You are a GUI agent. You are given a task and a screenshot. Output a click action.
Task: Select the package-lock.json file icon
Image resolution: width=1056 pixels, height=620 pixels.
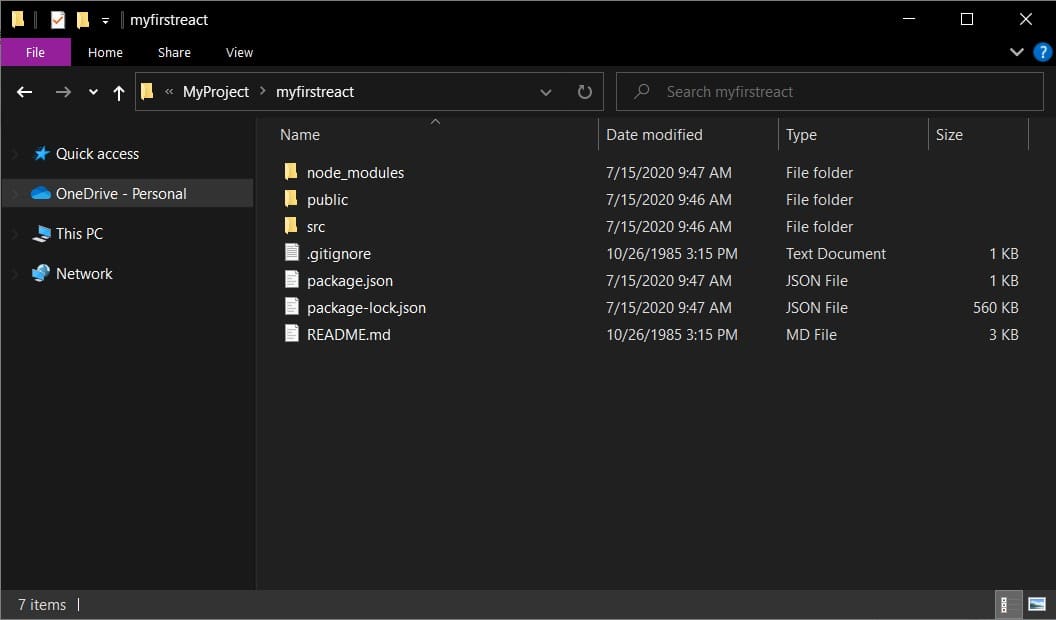click(x=292, y=307)
